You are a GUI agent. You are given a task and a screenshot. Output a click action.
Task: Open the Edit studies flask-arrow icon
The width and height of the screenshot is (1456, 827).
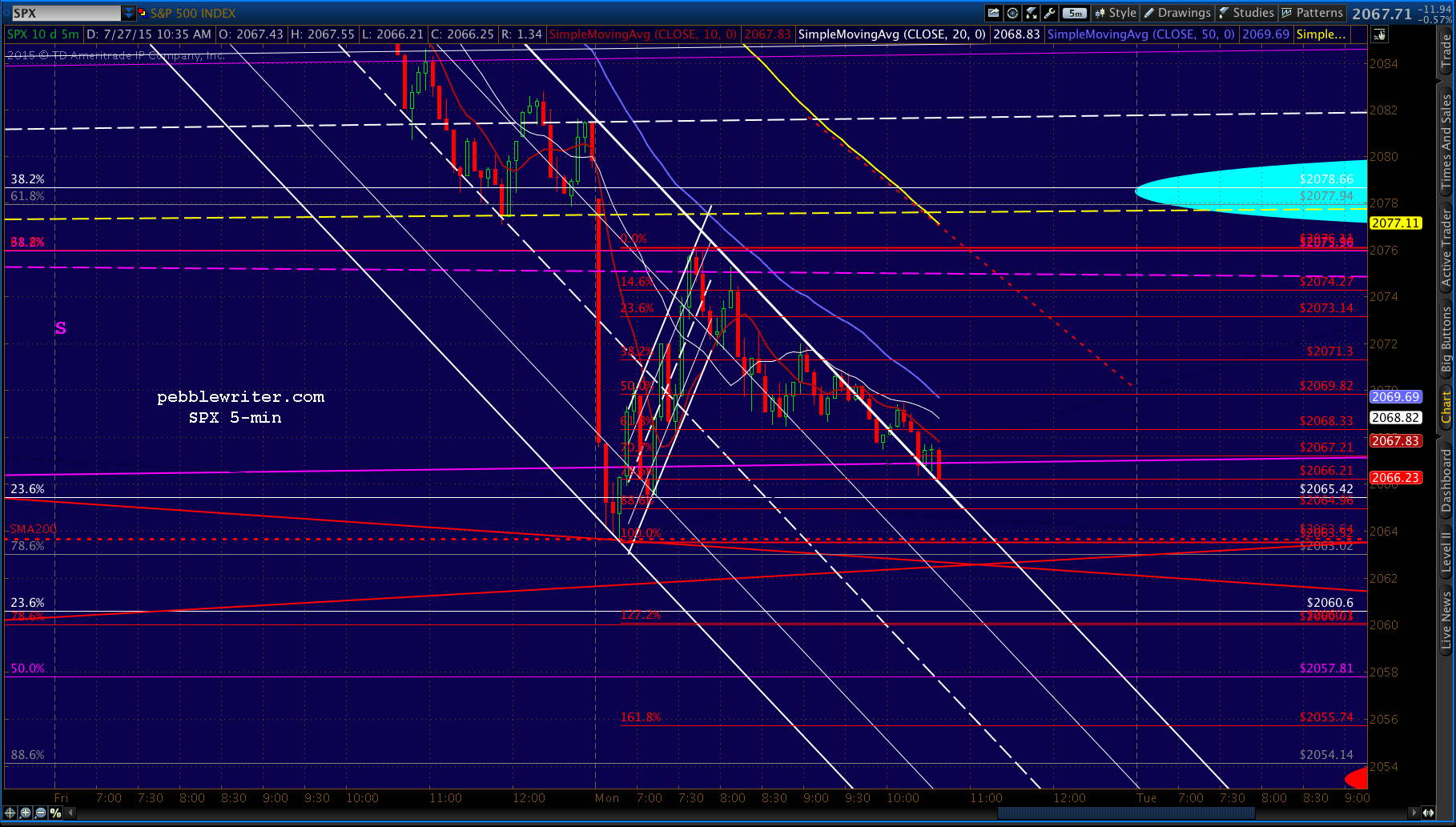1032,13
